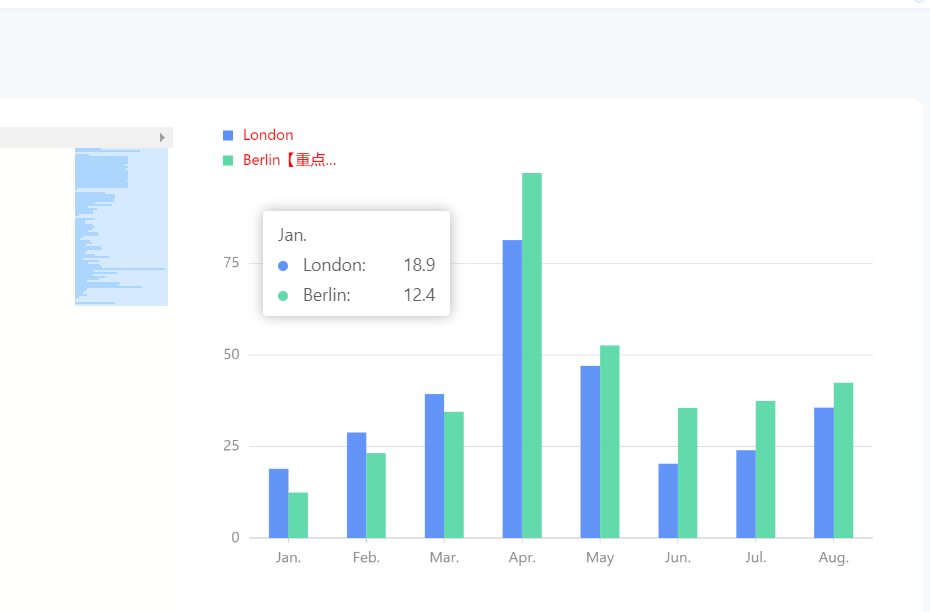The height and width of the screenshot is (612, 930).
Task: Toggle the London series legend label
Action: (268, 135)
